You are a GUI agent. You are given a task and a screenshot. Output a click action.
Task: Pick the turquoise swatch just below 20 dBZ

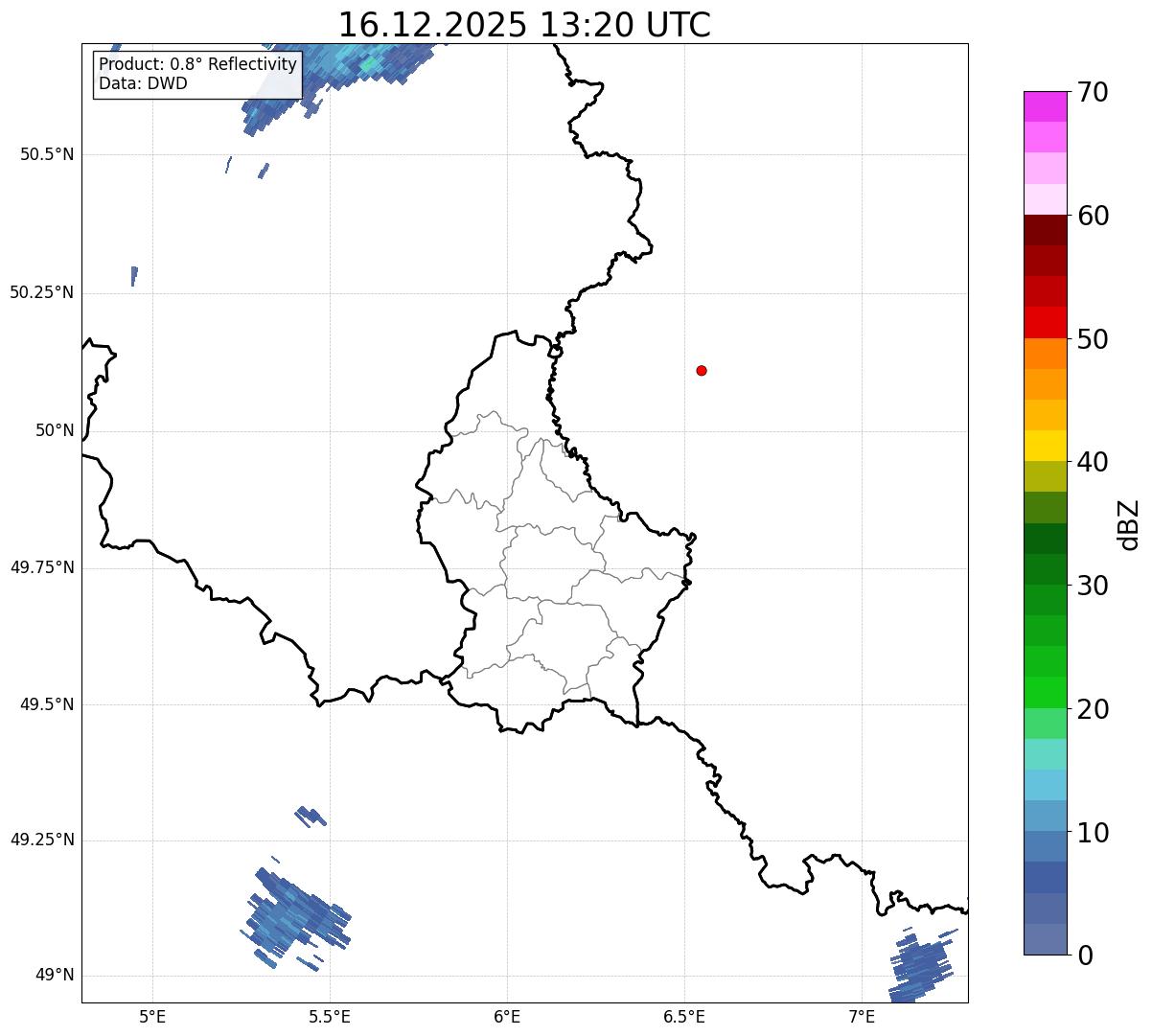point(1046,754)
